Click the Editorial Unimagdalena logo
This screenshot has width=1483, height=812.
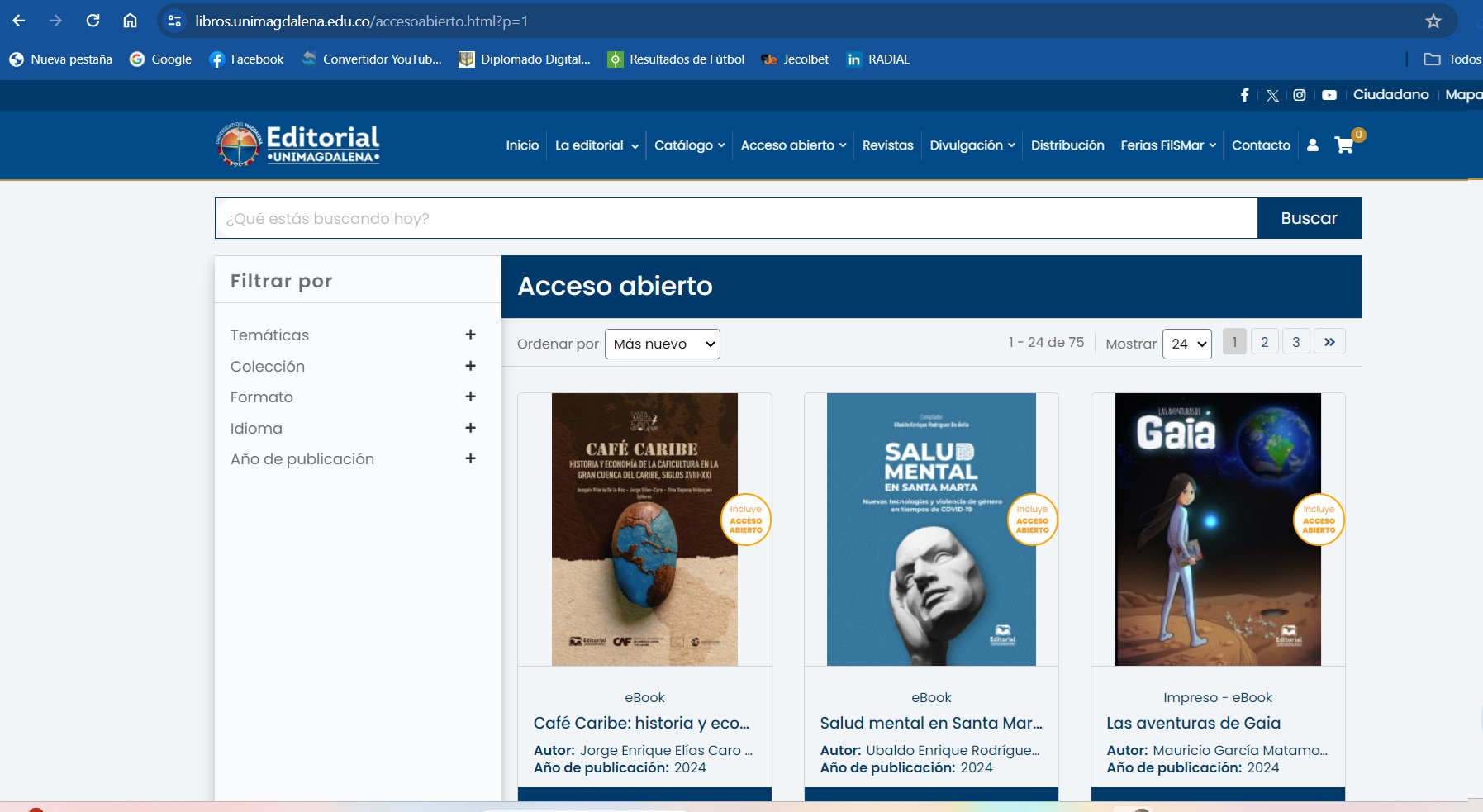[298, 145]
